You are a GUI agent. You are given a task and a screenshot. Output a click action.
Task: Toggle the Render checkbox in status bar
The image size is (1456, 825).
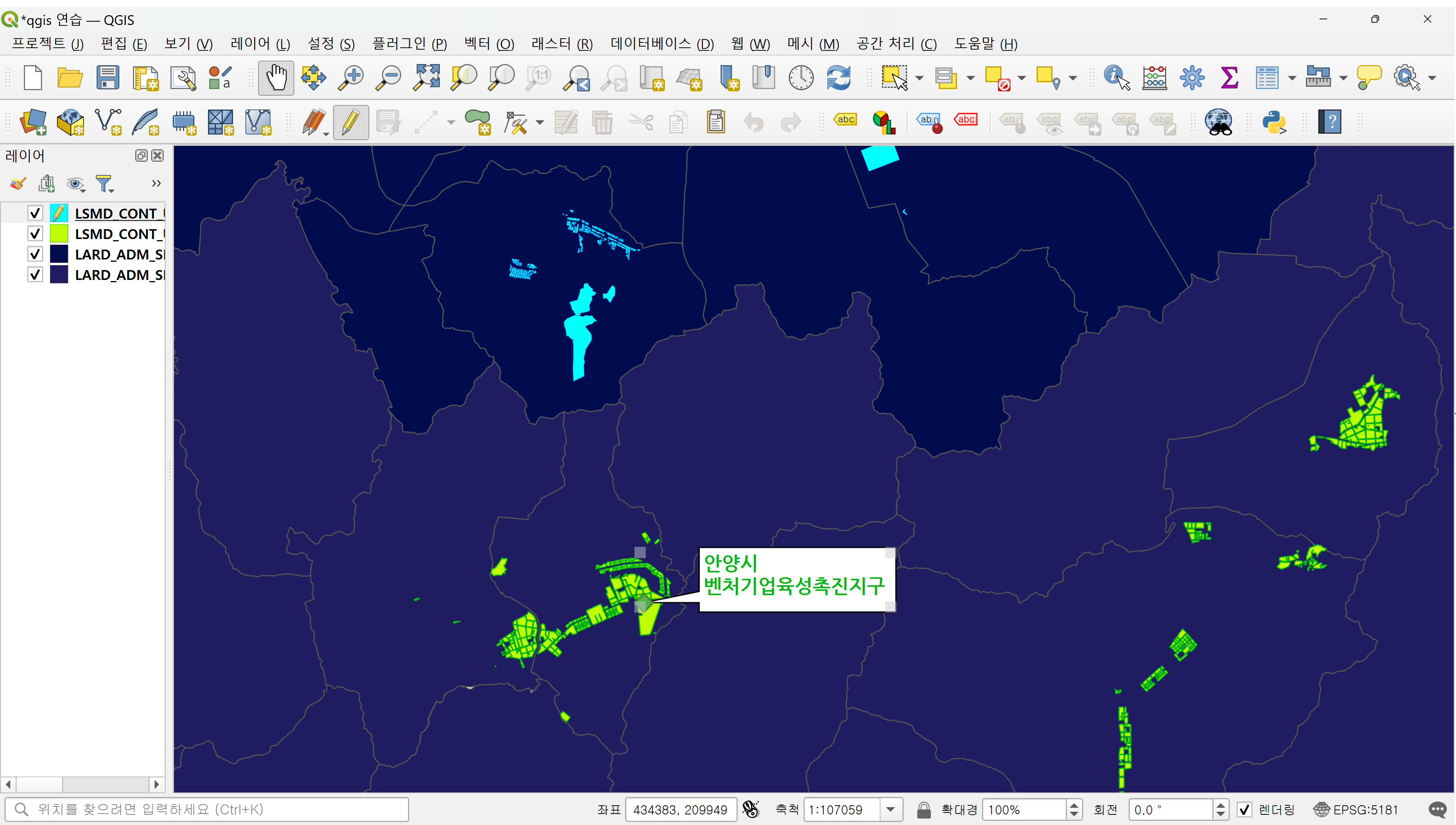[1244, 810]
